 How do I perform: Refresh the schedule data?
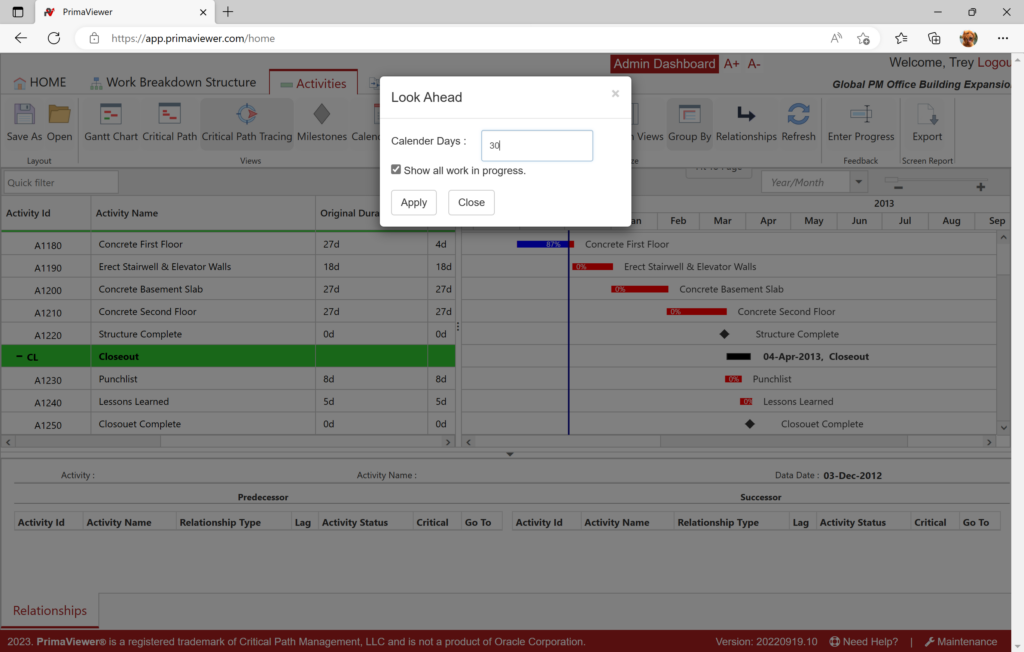click(798, 115)
